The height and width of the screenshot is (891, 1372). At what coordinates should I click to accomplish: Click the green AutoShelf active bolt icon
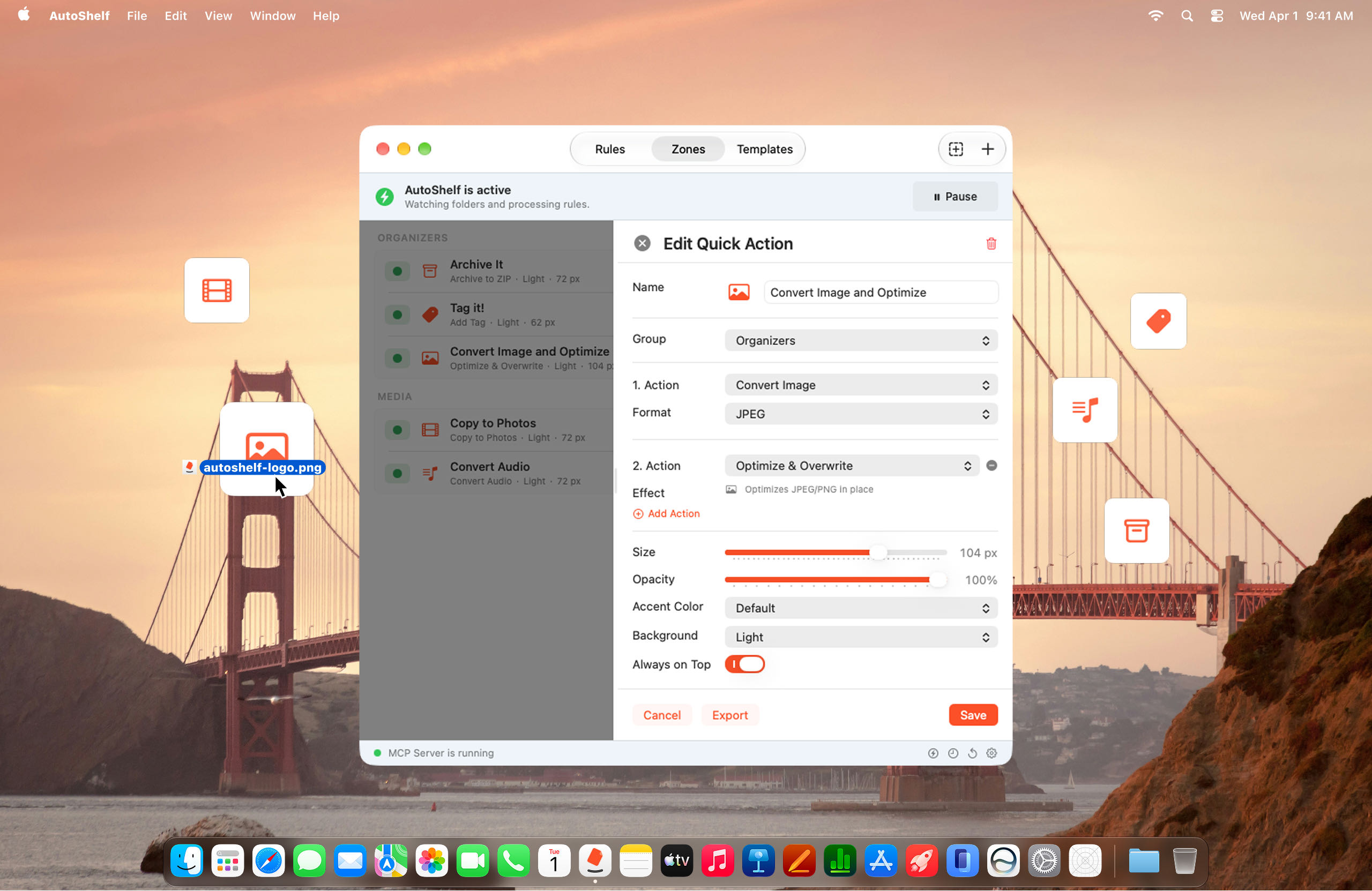click(x=385, y=197)
